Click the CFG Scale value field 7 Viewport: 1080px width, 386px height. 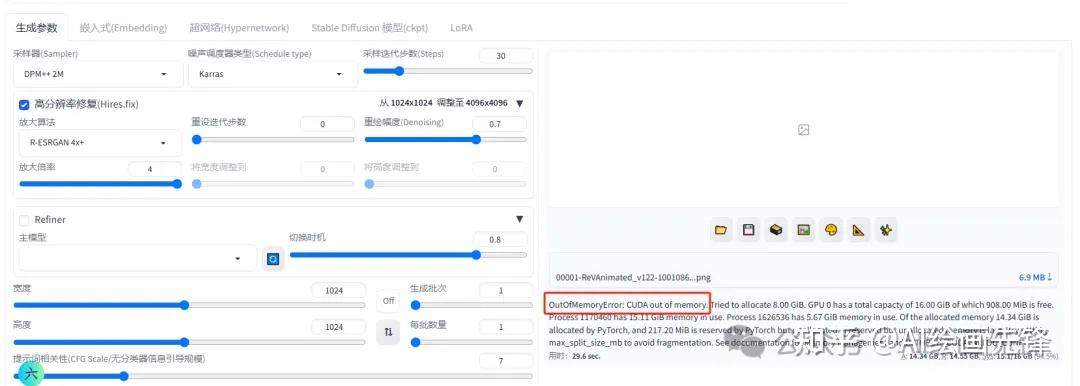pyautogui.click(x=505, y=361)
